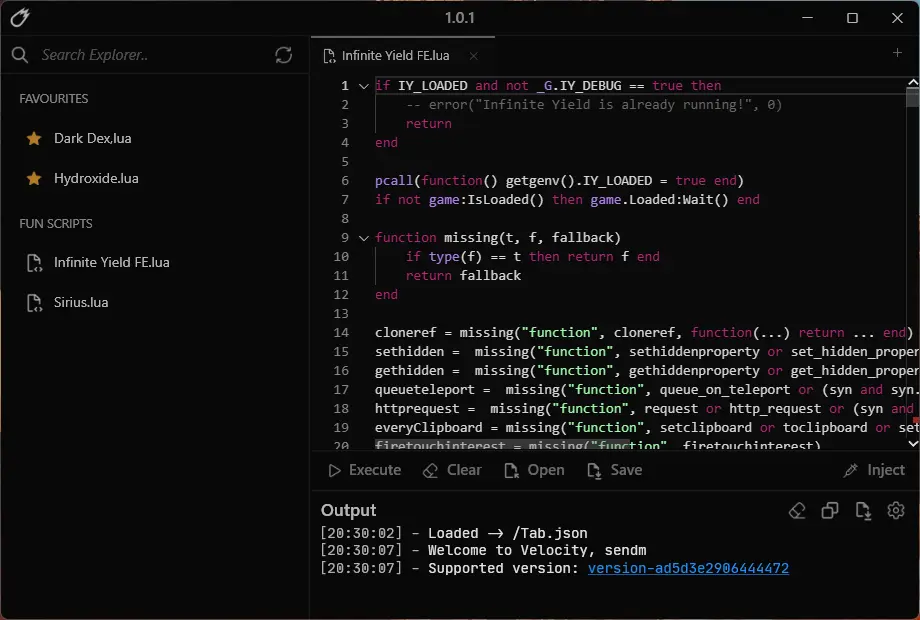Collapse the code block at line 1

[364, 86]
